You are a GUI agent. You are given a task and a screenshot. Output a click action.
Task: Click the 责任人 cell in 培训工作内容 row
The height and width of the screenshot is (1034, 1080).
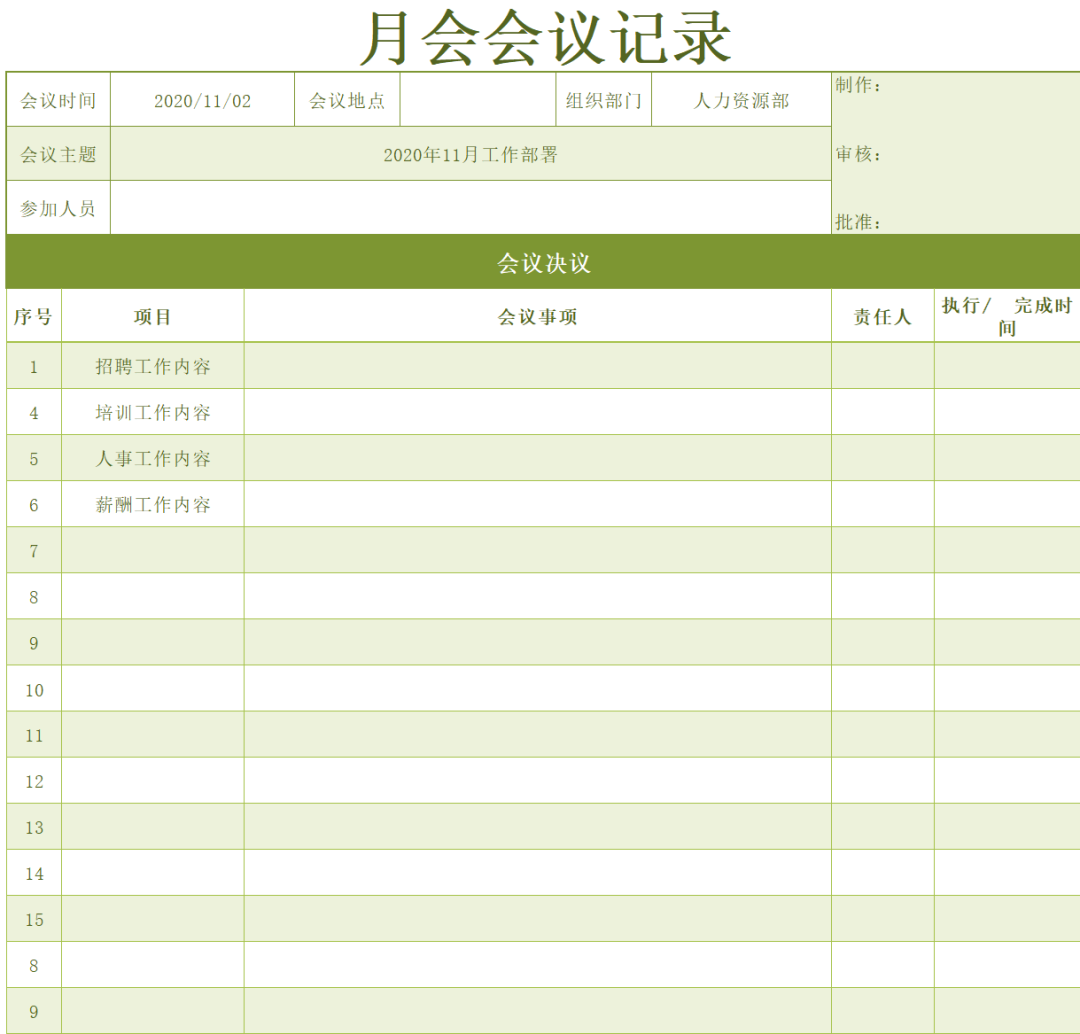(x=882, y=412)
